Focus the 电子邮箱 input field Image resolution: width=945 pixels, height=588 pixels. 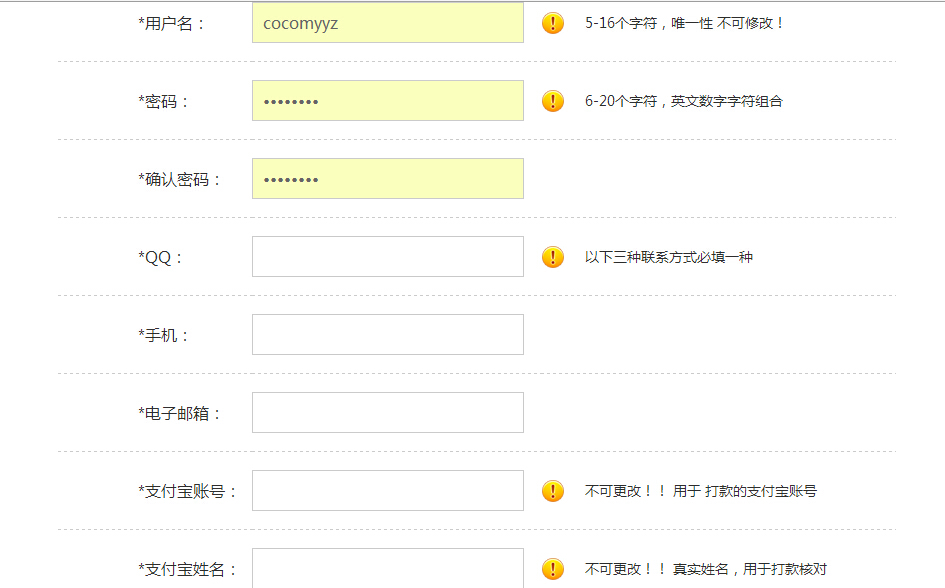click(x=388, y=413)
